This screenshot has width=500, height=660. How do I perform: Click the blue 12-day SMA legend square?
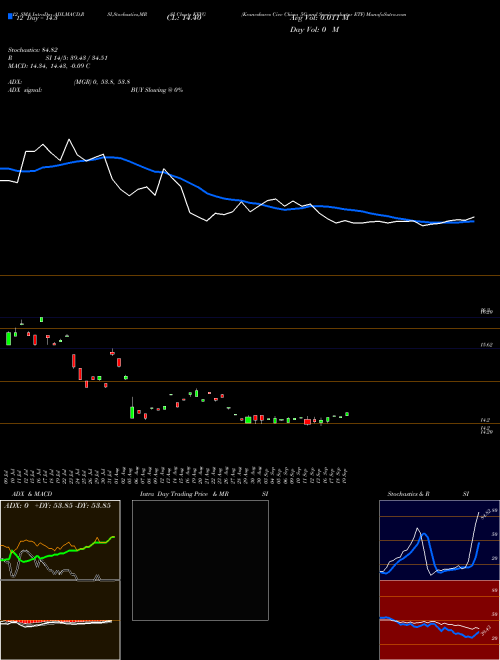tap(11, 16)
